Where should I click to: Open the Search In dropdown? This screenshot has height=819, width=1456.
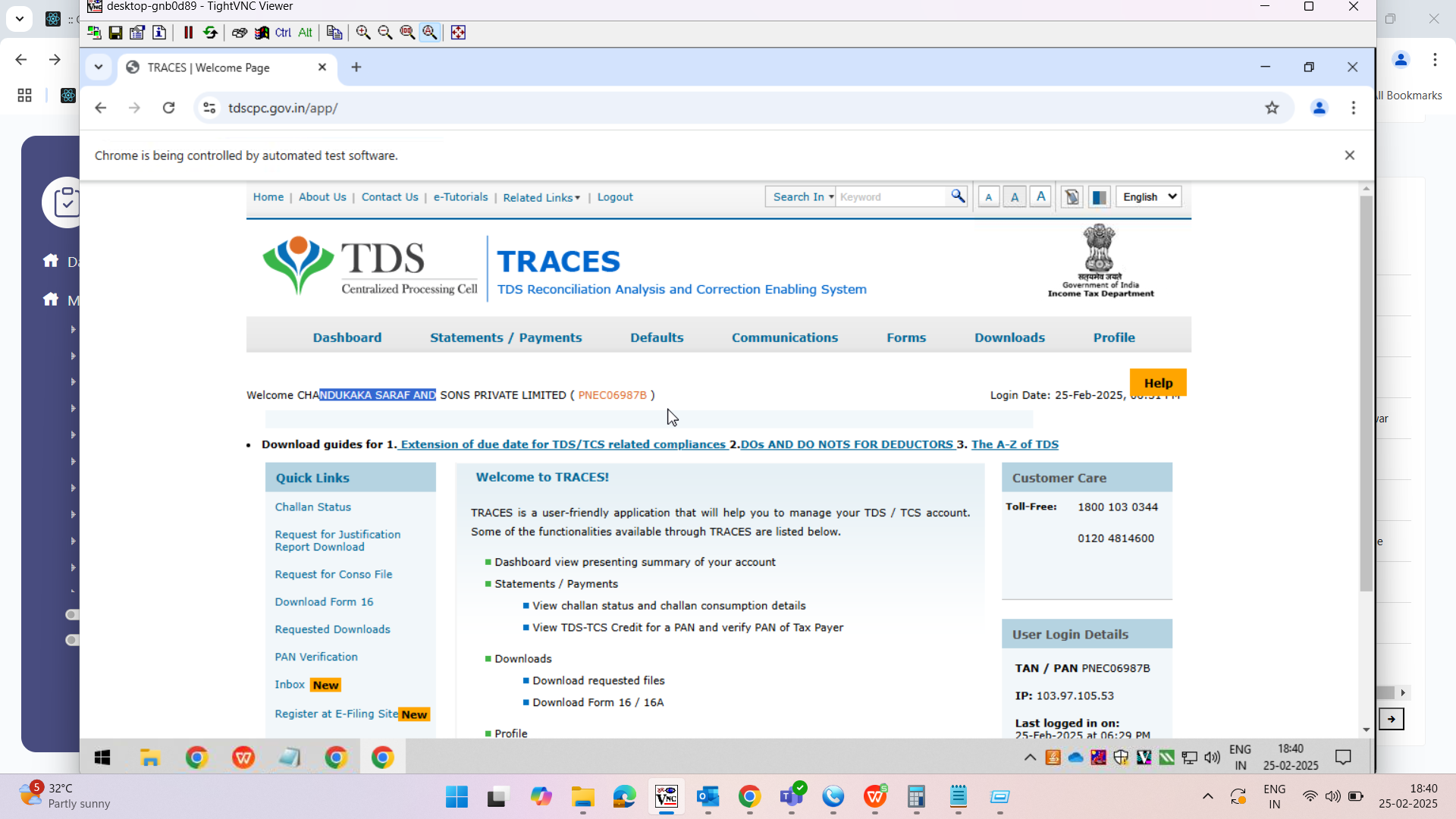tap(801, 197)
